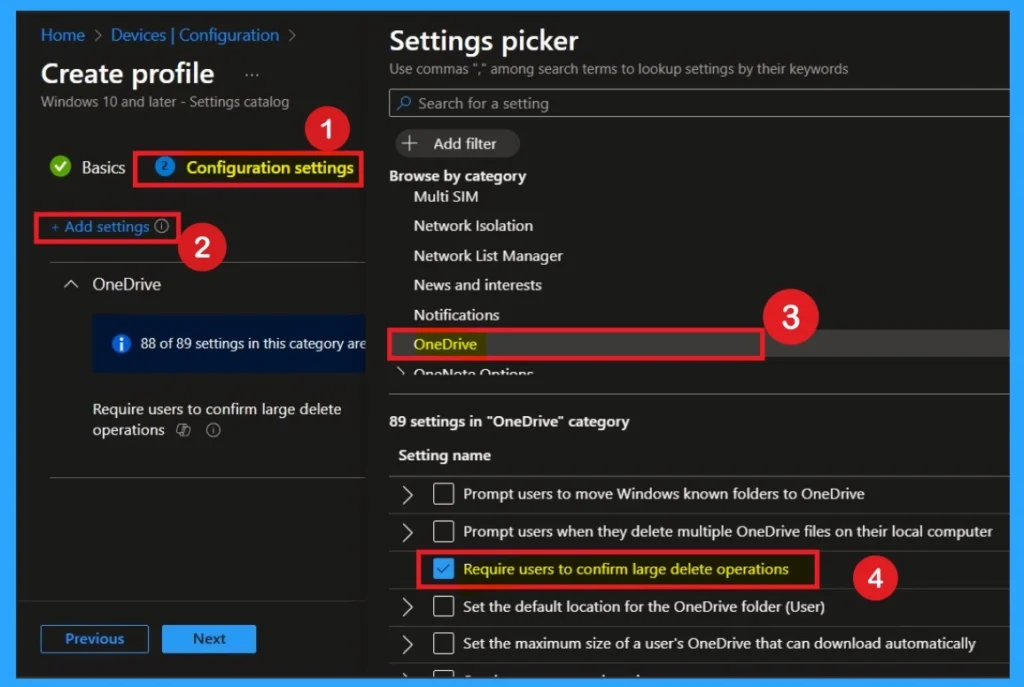The height and width of the screenshot is (687, 1024).
Task: Click the info icon beside Add settings
Action: click(162, 227)
